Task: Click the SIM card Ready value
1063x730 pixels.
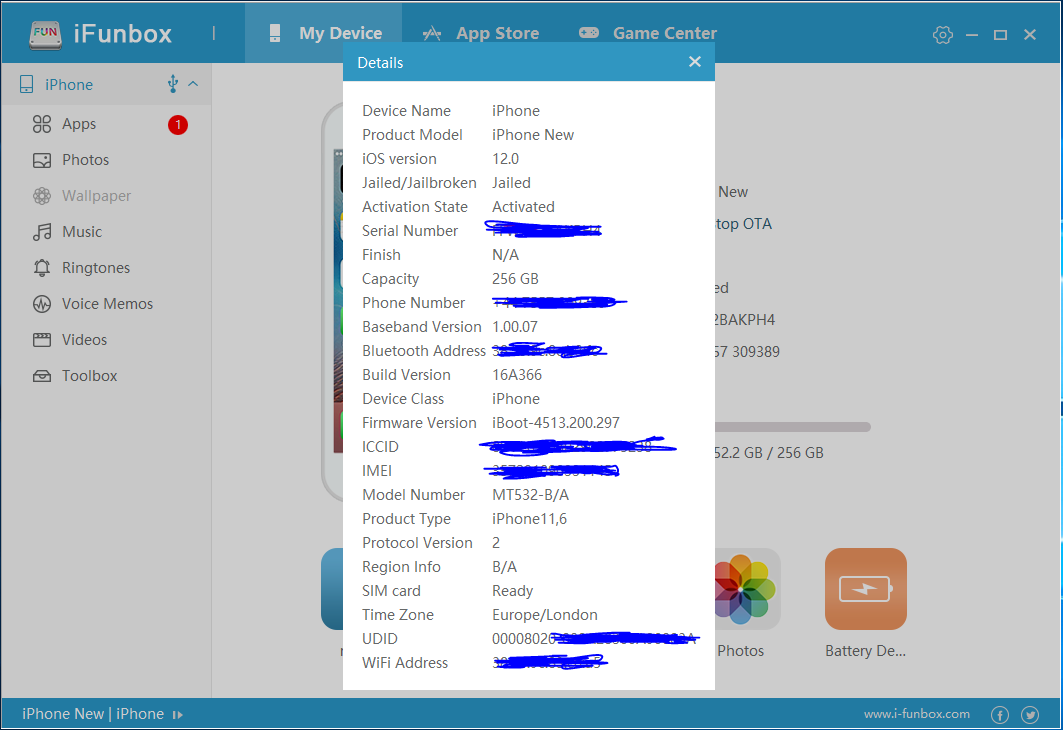Action: pyautogui.click(x=513, y=591)
